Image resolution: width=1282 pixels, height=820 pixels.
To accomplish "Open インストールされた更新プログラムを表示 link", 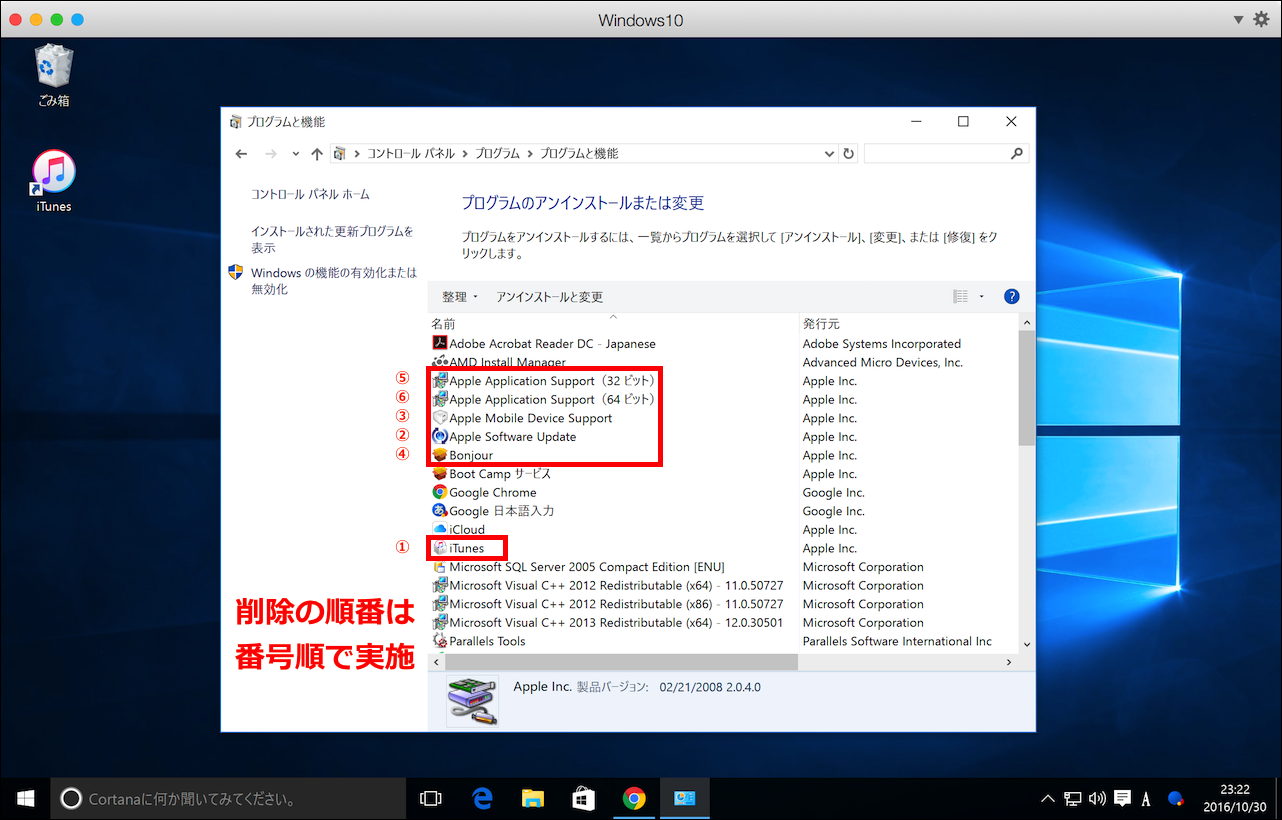I will pos(332,239).
